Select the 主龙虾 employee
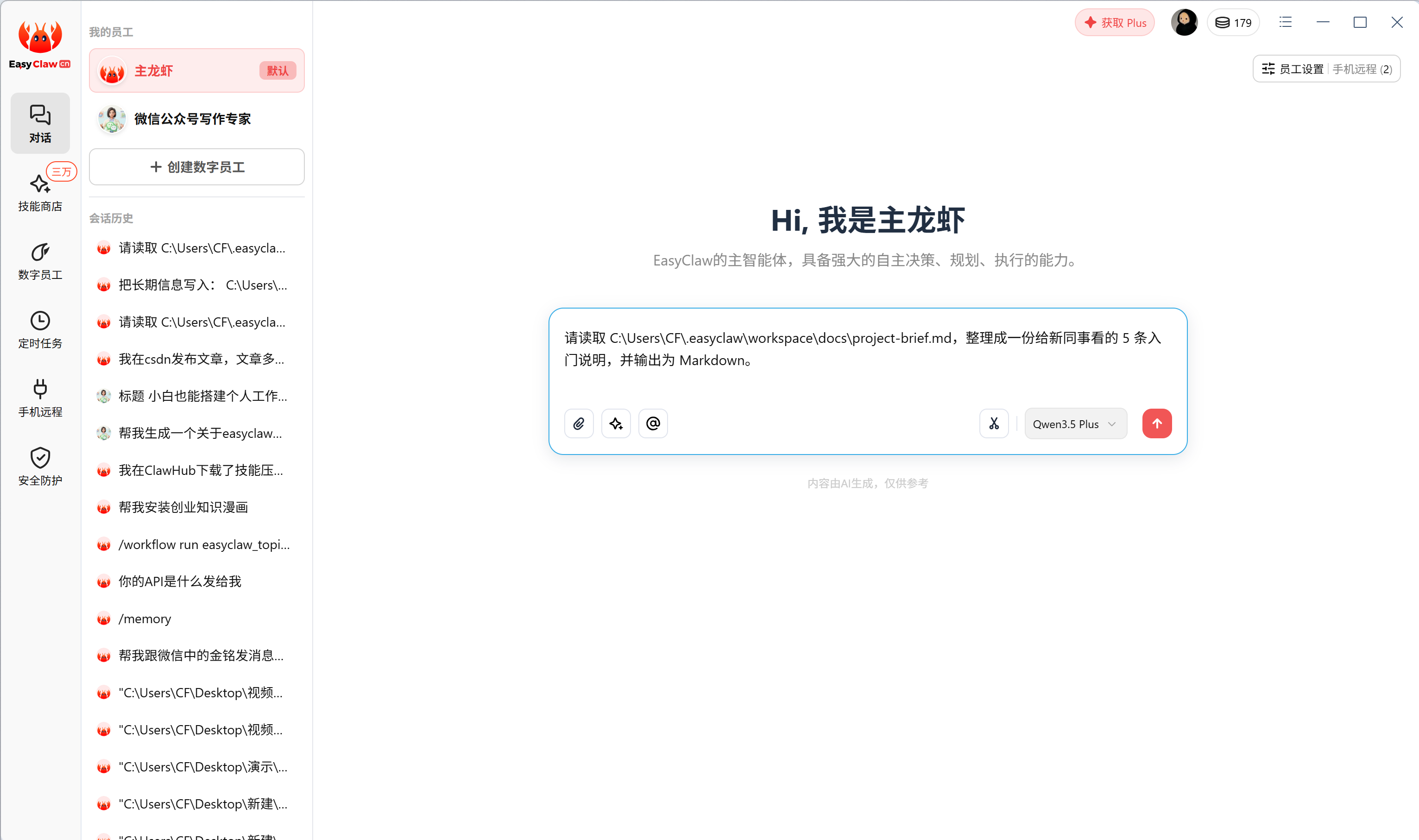Image resolution: width=1419 pixels, height=840 pixels. (x=196, y=71)
